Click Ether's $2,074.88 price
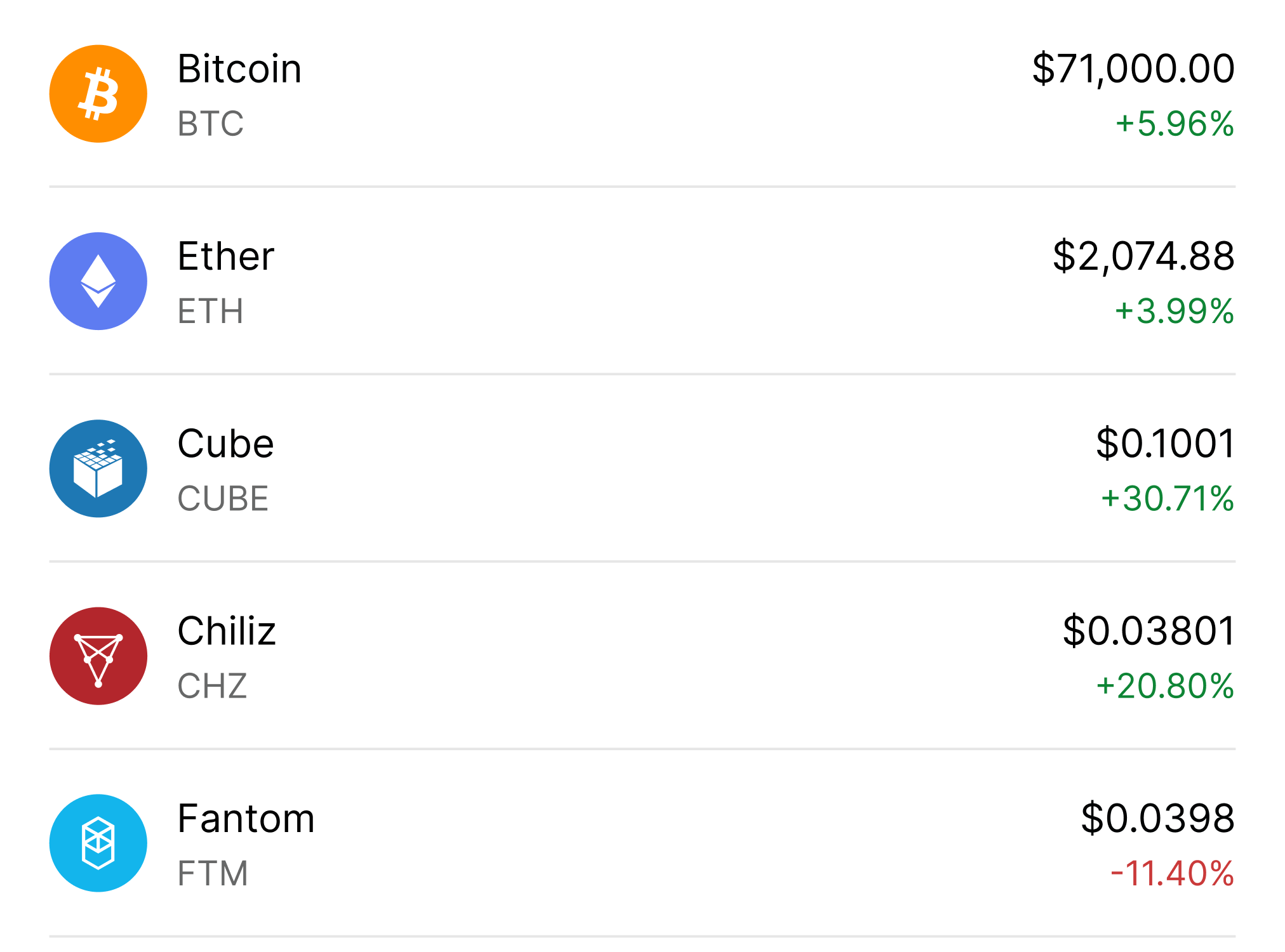Screen dimensions: 1285x952 pyautogui.click(x=1143, y=256)
